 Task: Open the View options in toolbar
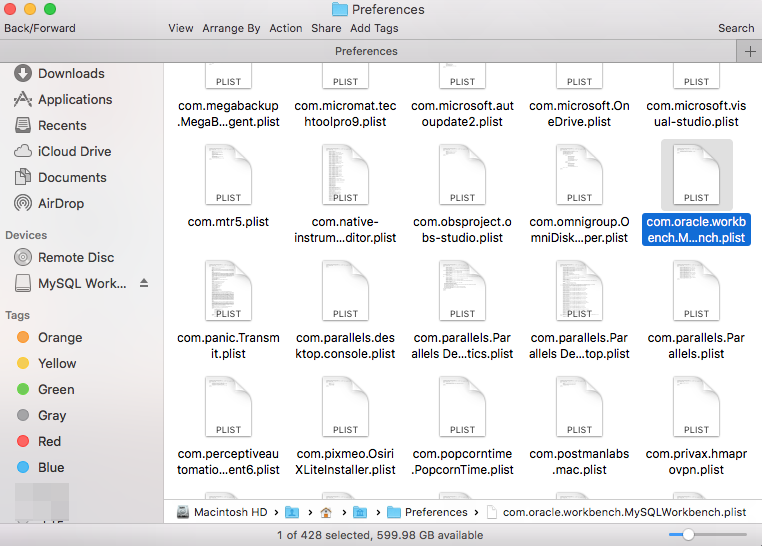pyautogui.click(x=181, y=28)
